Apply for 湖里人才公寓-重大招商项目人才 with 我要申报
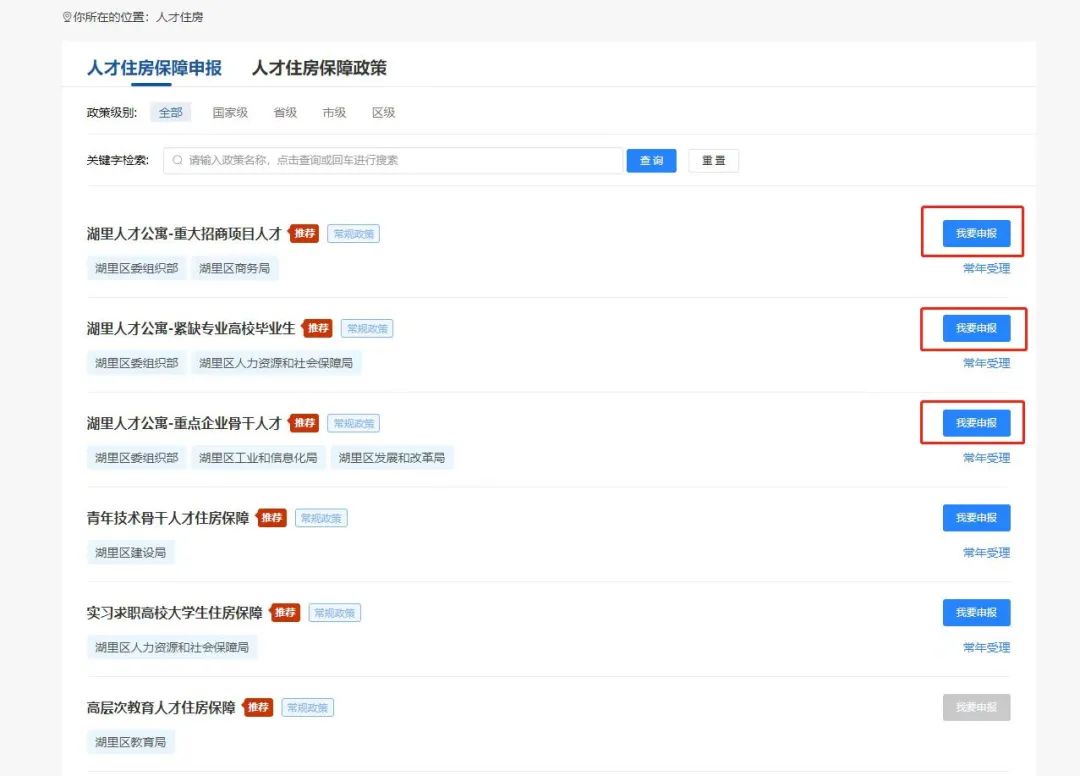Image resolution: width=1080 pixels, height=776 pixels. pyautogui.click(x=976, y=233)
